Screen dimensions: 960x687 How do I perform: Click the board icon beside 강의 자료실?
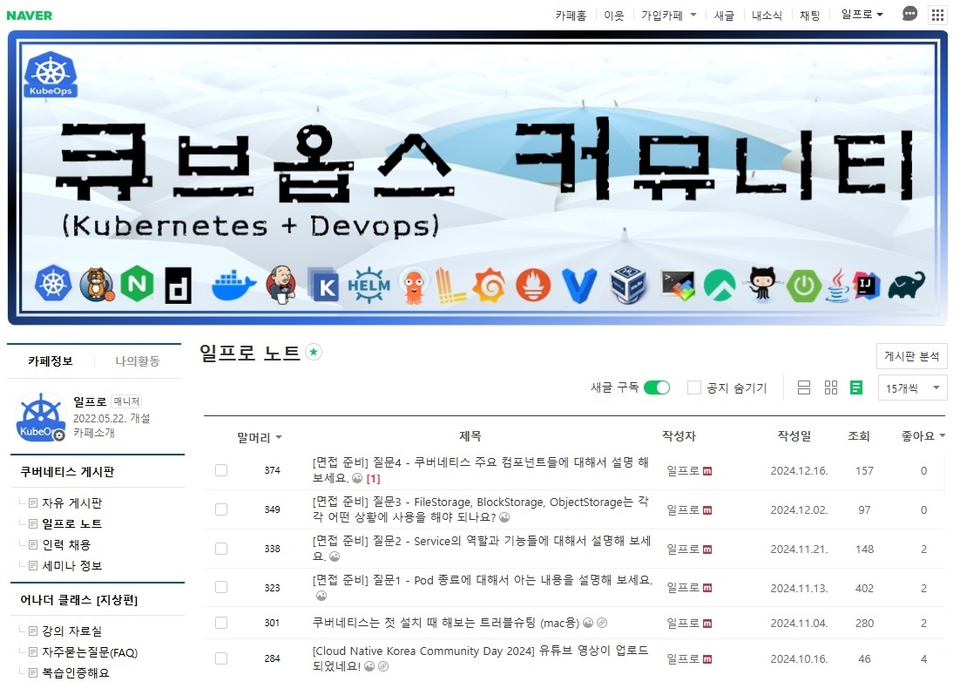[33, 631]
